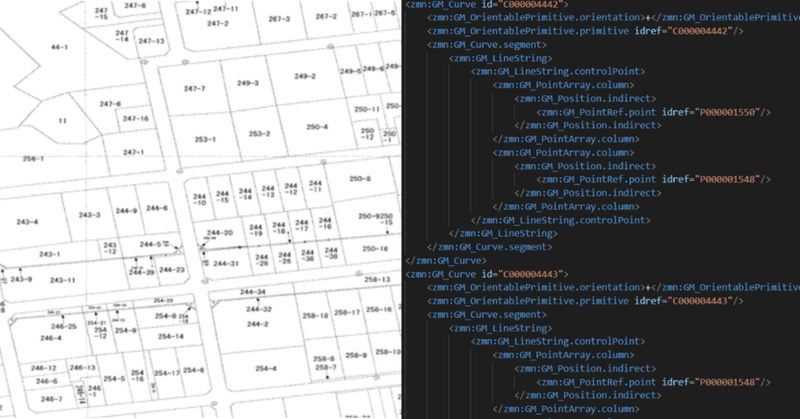The width and height of the screenshot is (800, 419).
Task: Click parcel label 258-17
Action: (x=347, y=312)
